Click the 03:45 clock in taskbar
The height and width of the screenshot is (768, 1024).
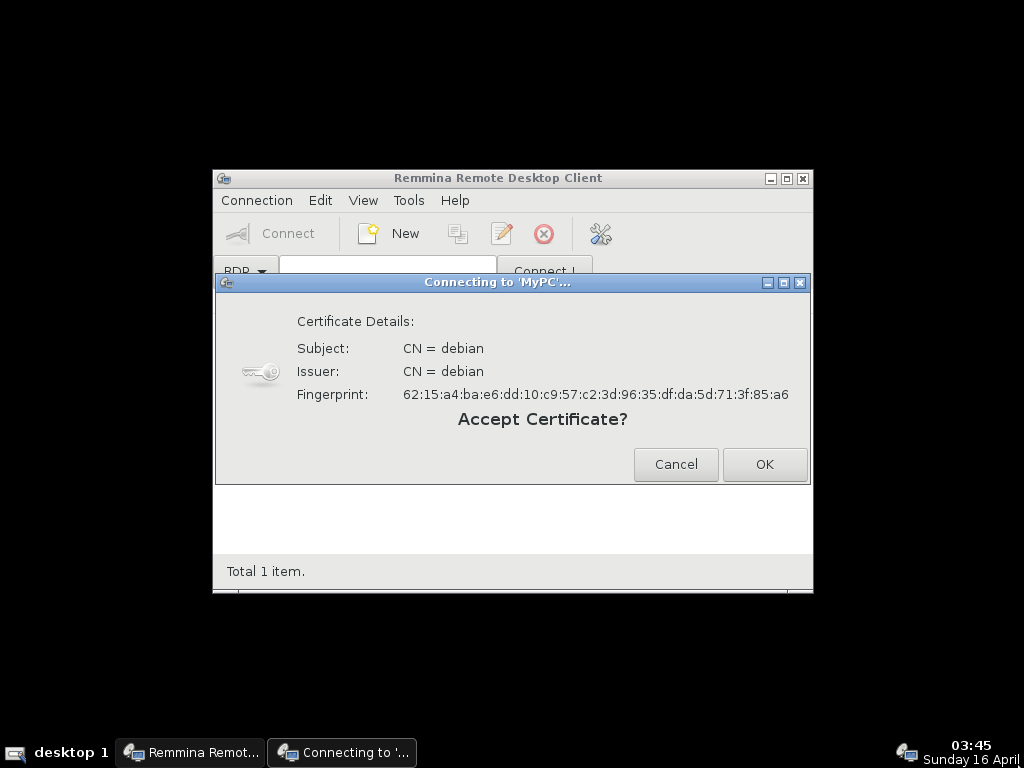pyautogui.click(x=971, y=745)
